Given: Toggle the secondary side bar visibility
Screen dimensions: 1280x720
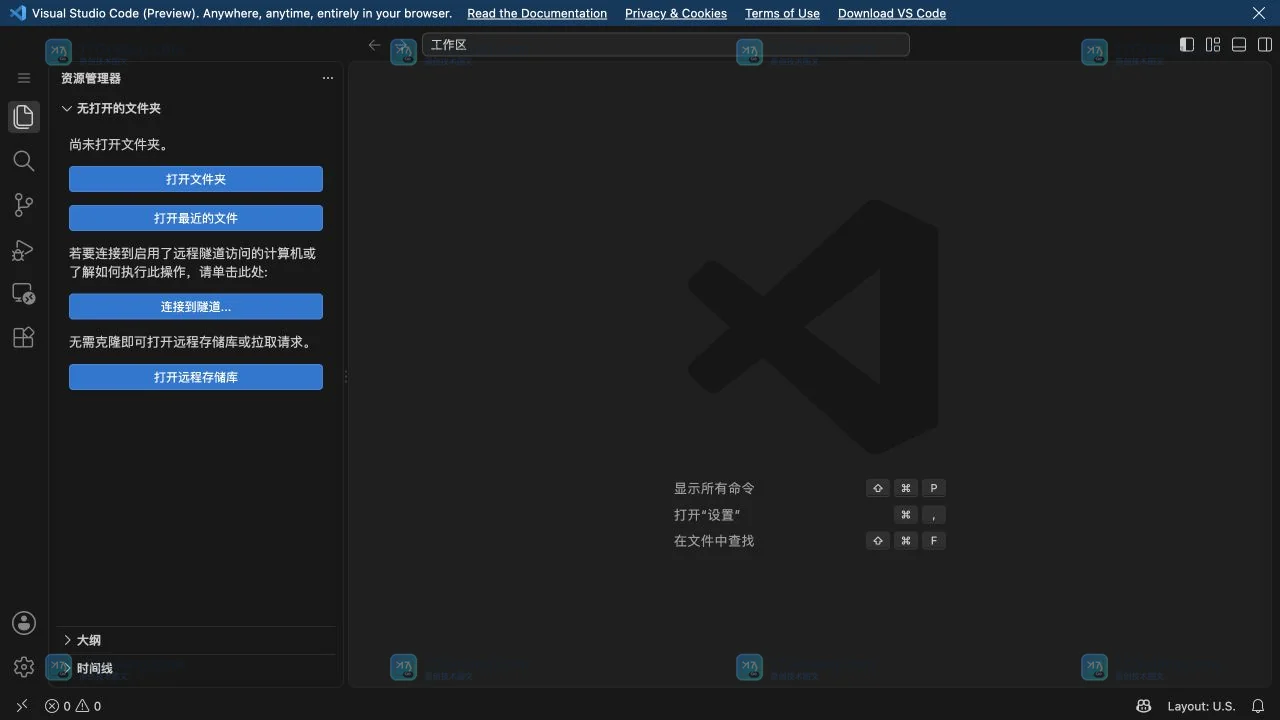Looking at the screenshot, I should click(x=1265, y=45).
